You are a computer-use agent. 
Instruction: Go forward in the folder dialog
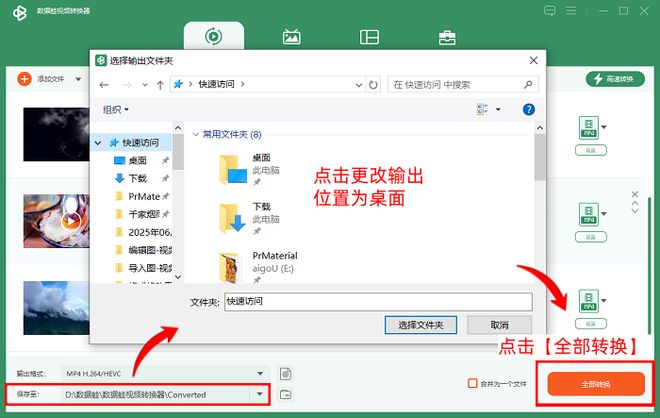coord(126,85)
